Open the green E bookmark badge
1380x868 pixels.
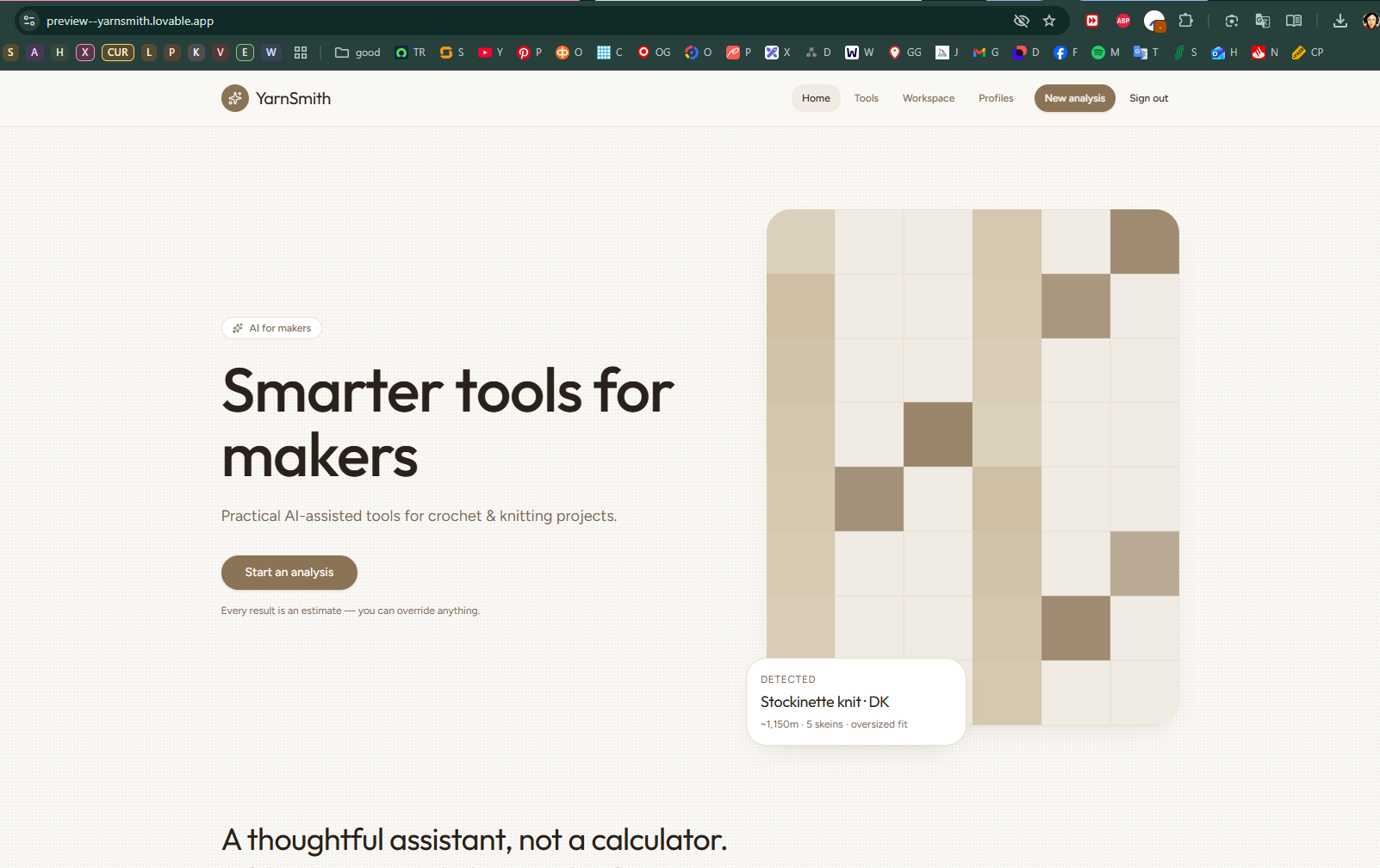click(245, 53)
